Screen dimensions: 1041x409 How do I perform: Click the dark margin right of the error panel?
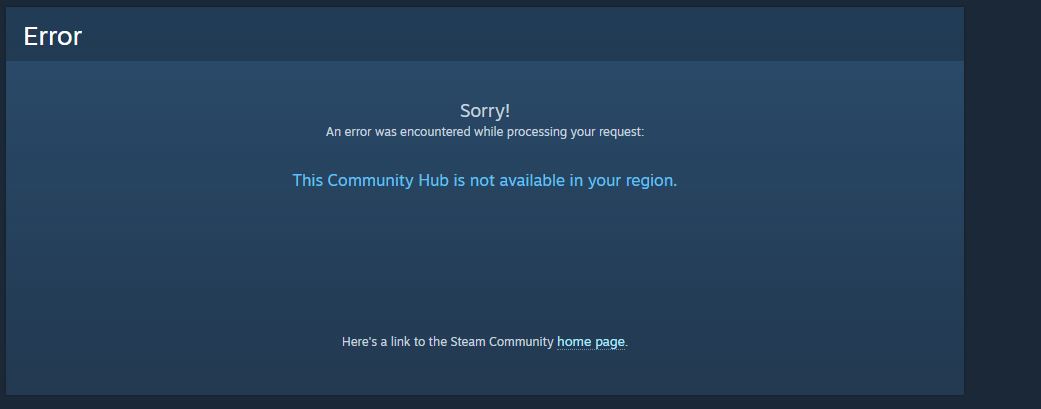pos(1002,199)
